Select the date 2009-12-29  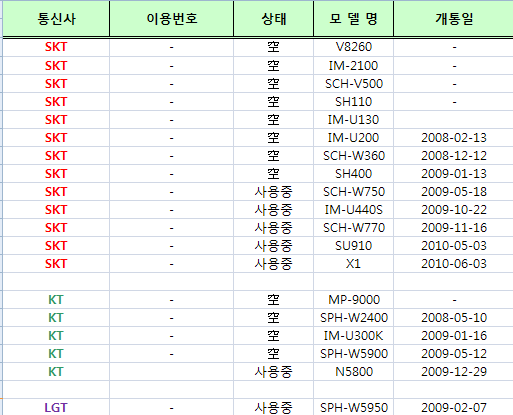(x=454, y=372)
